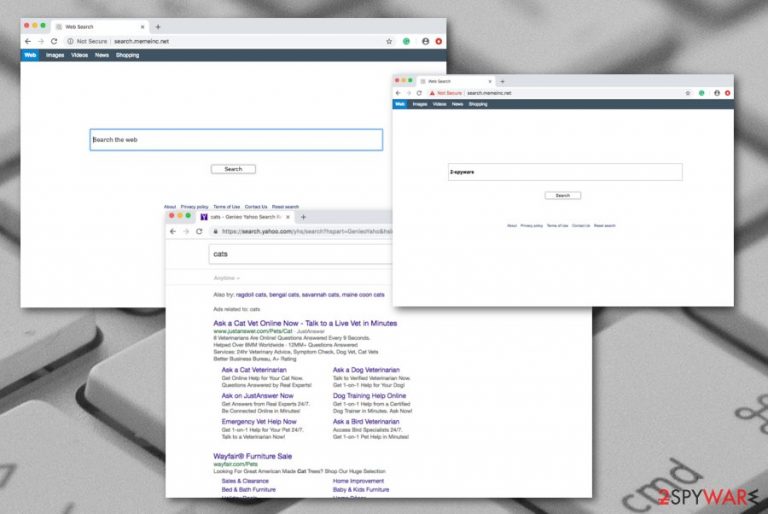Select the Shopping tab in the right window
The height and width of the screenshot is (514, 768).
[478, 104]
